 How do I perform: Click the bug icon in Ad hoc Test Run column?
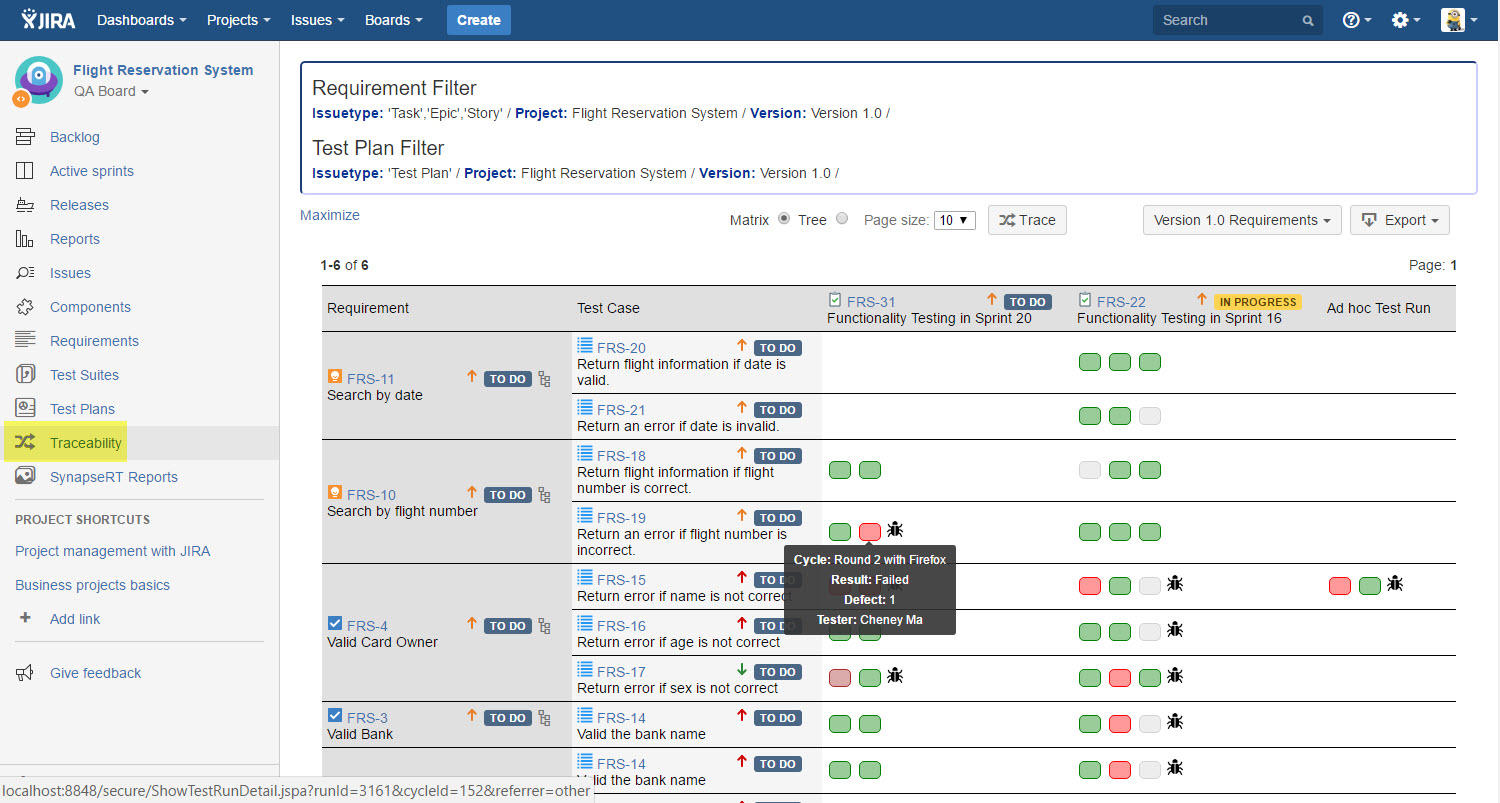tap(1395, 584)
